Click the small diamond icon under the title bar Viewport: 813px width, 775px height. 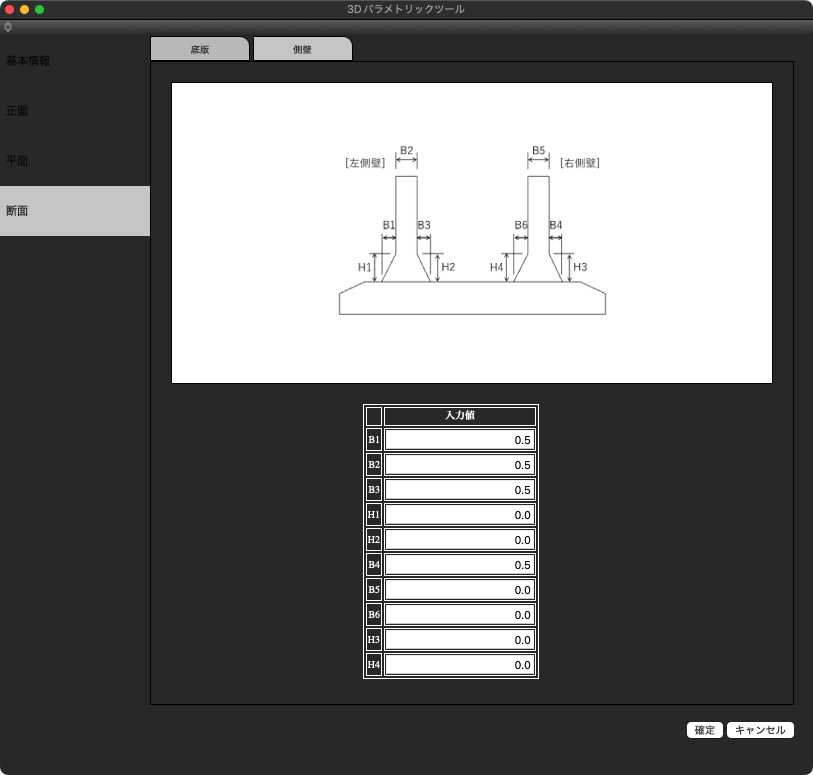[8, 27]
